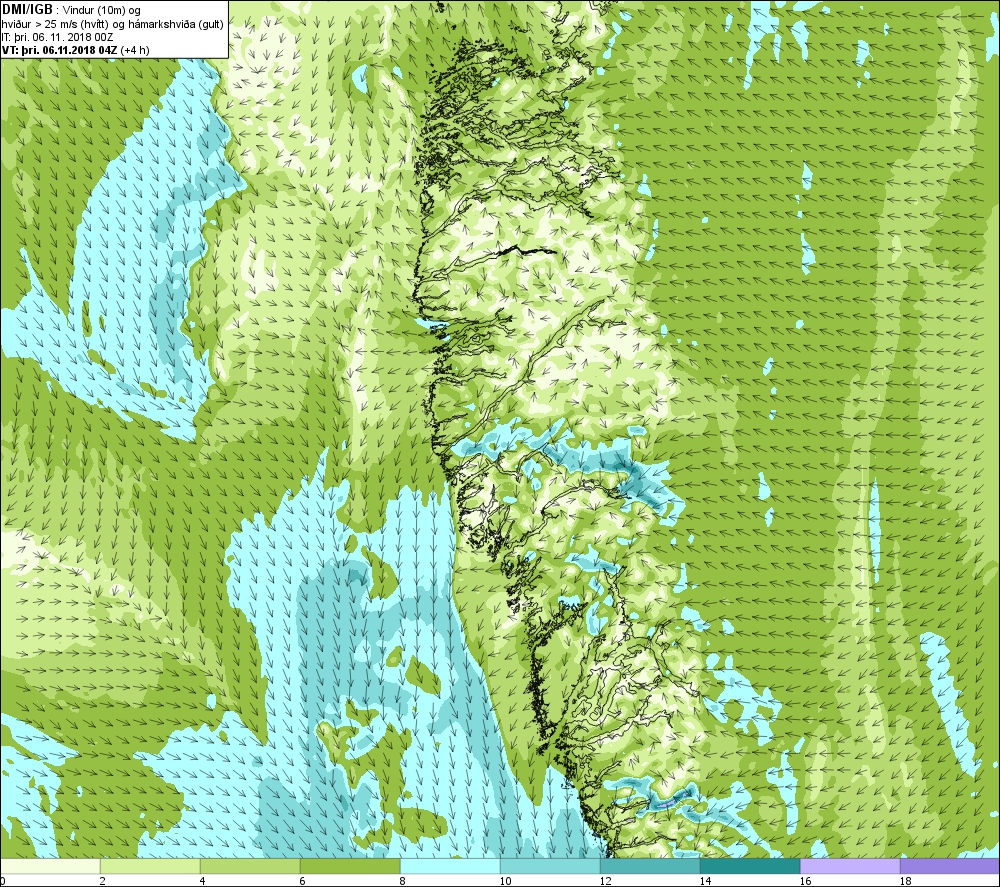Viewport: 1000px width, 887px height.
Task: Click the legend scale label "16"
Action: click(805, 881)
